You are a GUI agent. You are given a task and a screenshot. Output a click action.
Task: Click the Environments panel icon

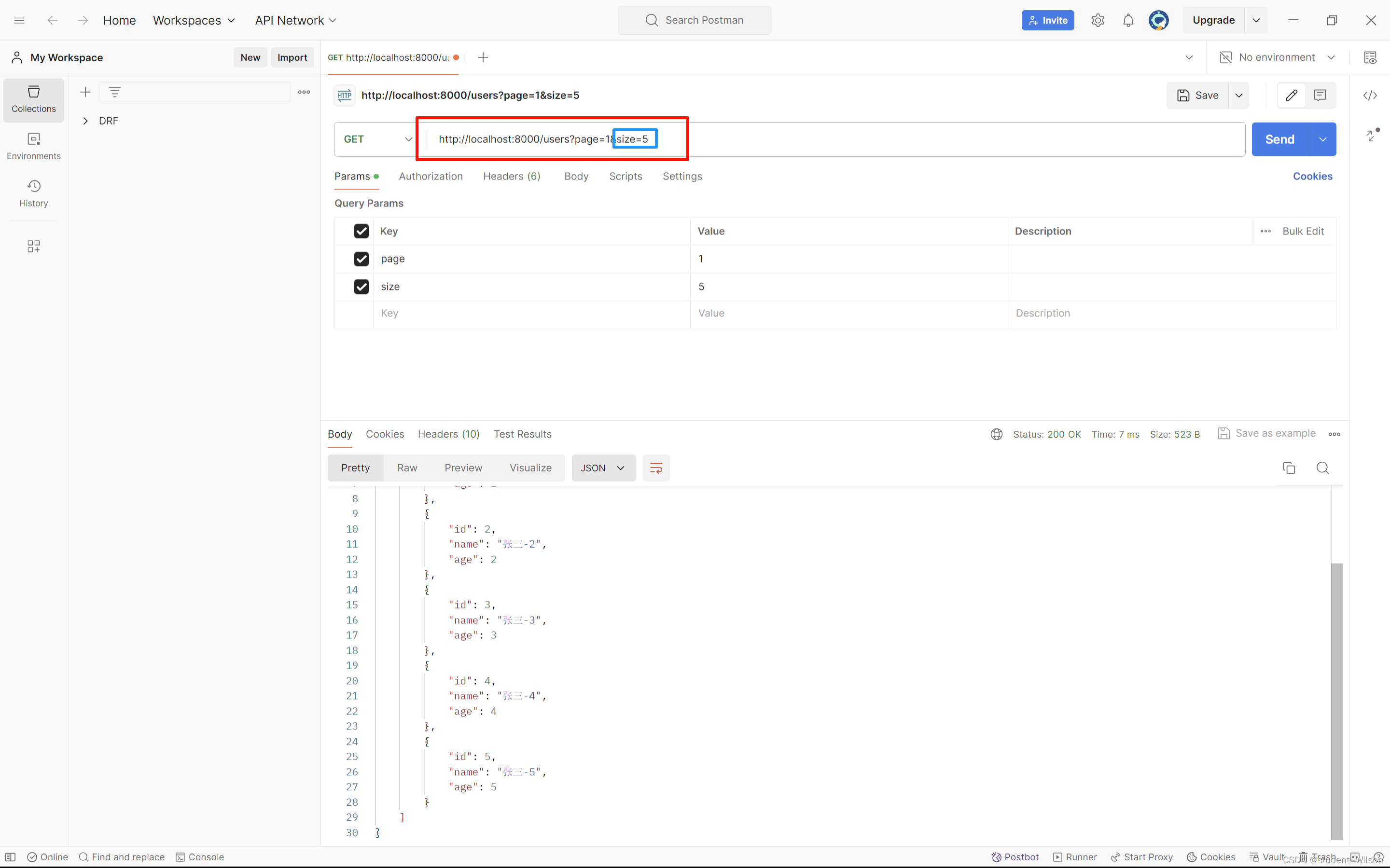click(33, 145)
